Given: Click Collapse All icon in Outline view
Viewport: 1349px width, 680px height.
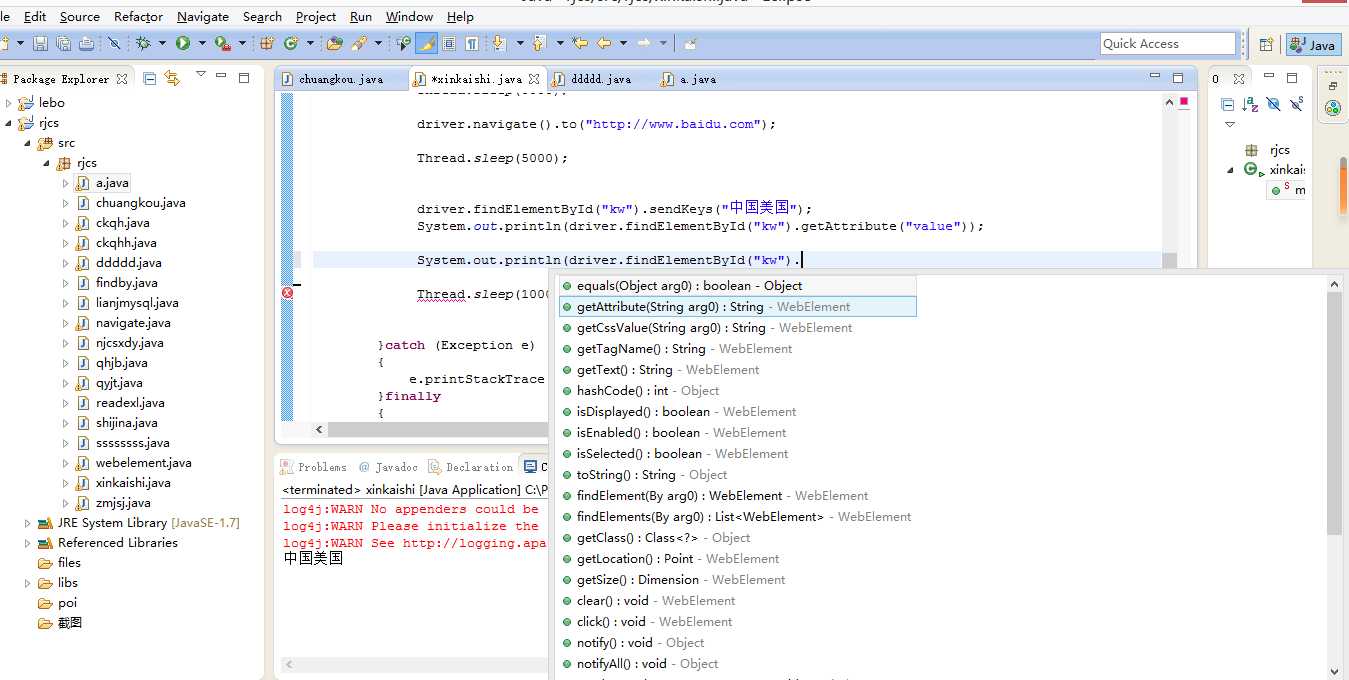Looking at the screenshot, I should 1228,104.
